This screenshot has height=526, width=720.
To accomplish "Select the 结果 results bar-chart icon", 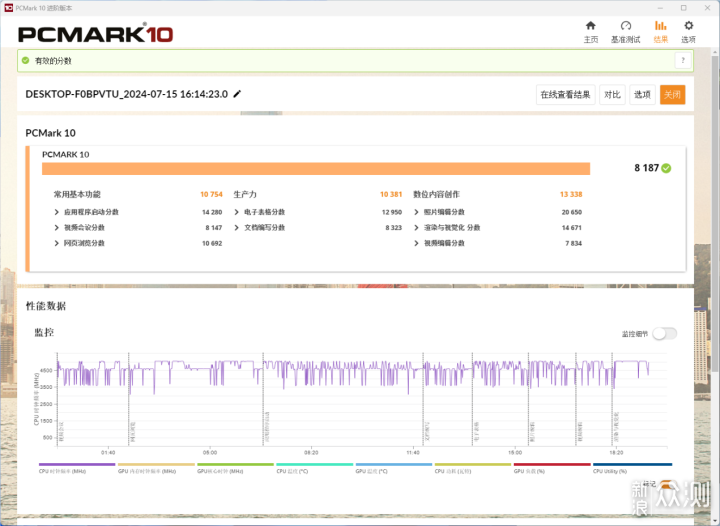I will 660,26.
